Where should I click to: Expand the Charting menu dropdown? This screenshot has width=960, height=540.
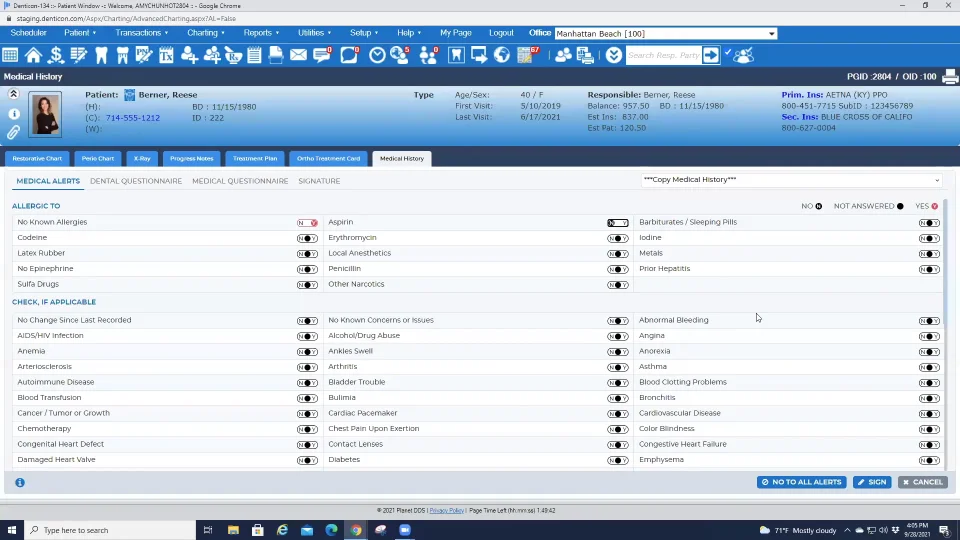coord(206,32)
